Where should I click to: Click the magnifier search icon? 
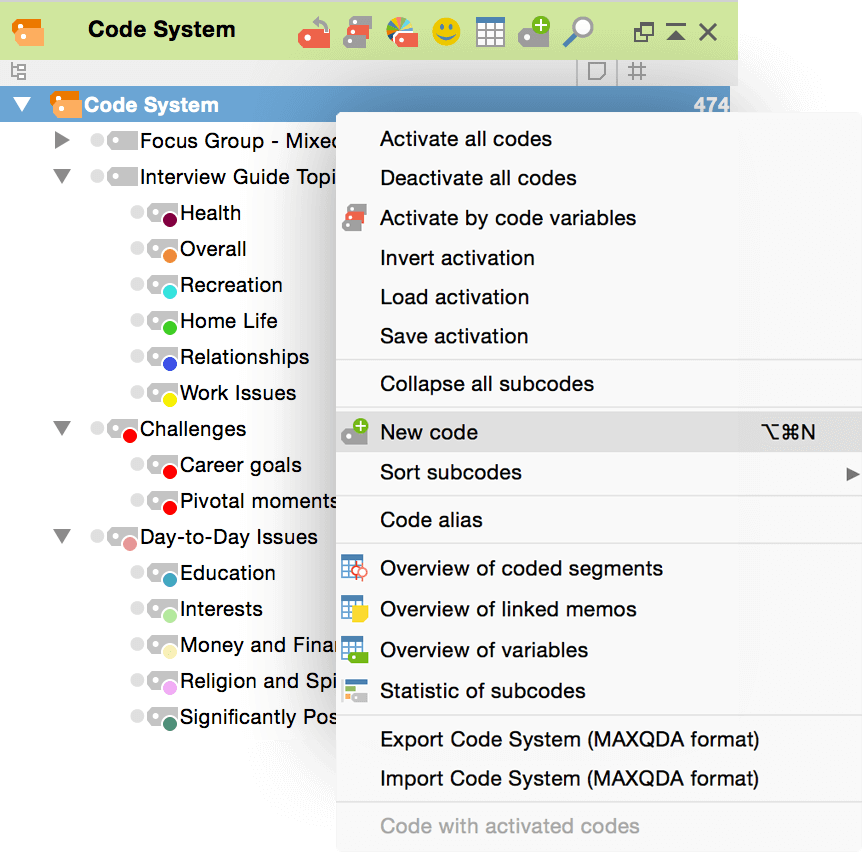pos(578,32)
